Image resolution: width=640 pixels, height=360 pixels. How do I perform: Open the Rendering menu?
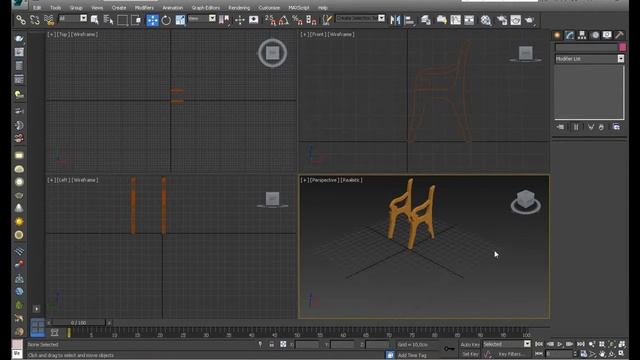click(x=239, y=8)
